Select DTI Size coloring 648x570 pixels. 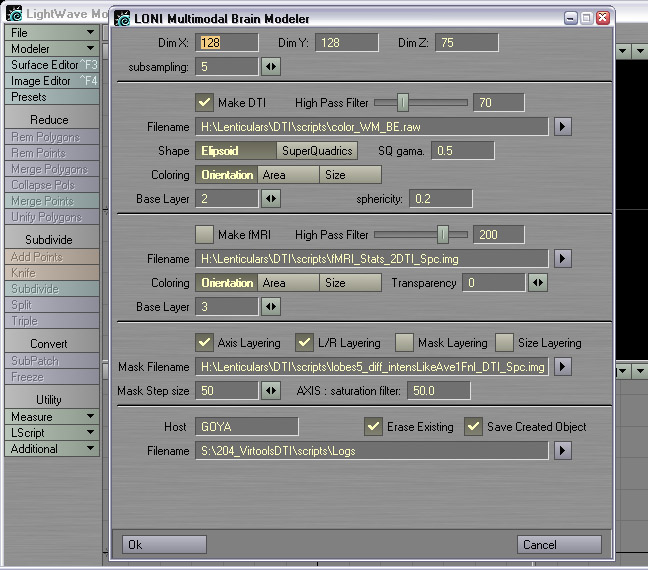pos(350,175)
